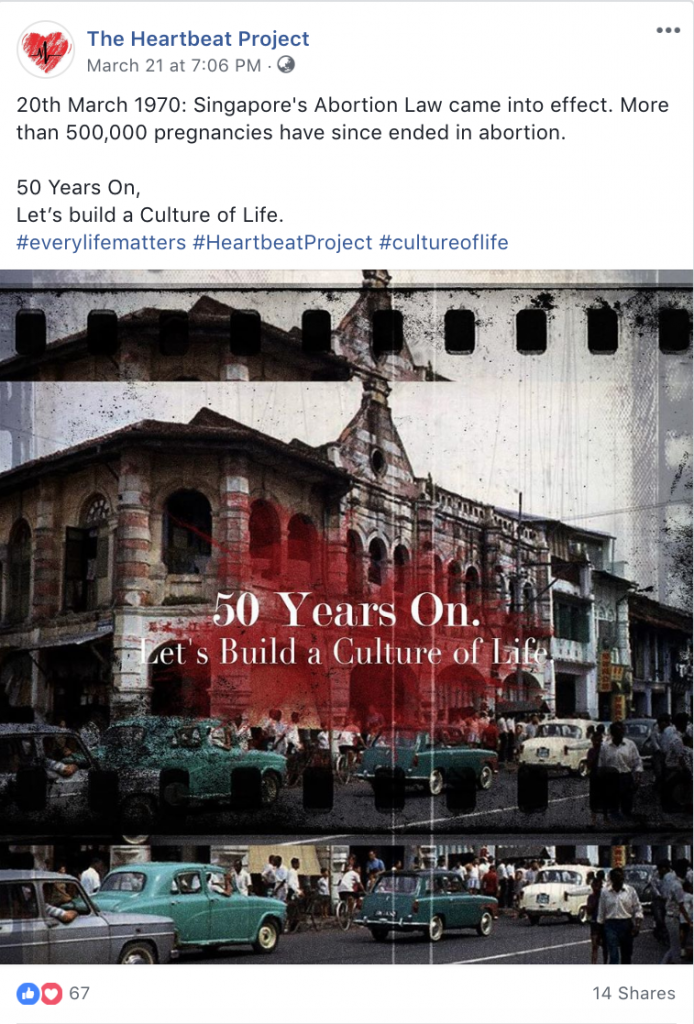Click the globe public audience icon
This screenshot has height=1024, width=694.
tap(286, 65)
